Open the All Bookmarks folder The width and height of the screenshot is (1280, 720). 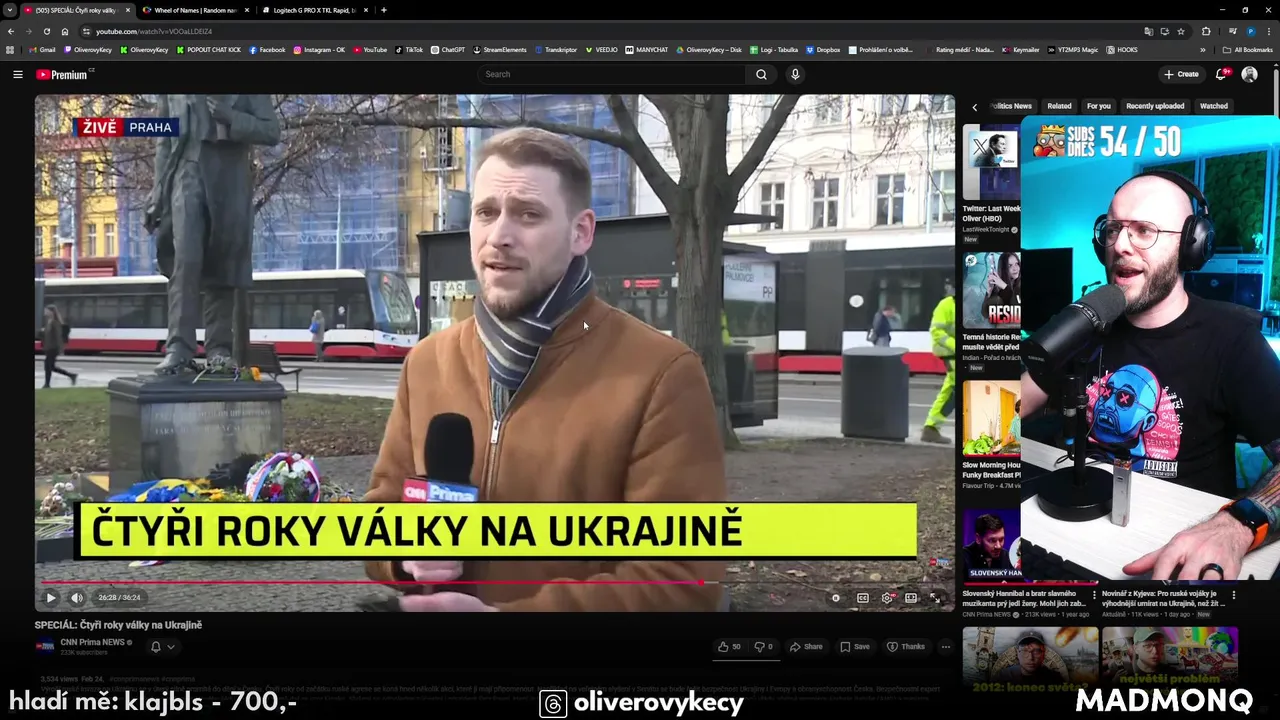pyautogui.click(x=1247, y=49)
